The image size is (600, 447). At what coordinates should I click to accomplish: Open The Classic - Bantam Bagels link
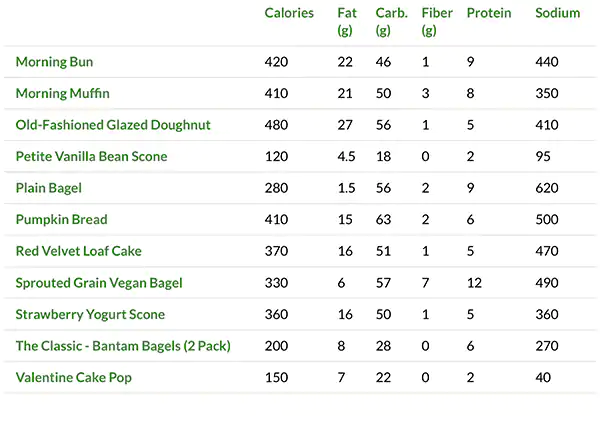[x=123, y=346]
